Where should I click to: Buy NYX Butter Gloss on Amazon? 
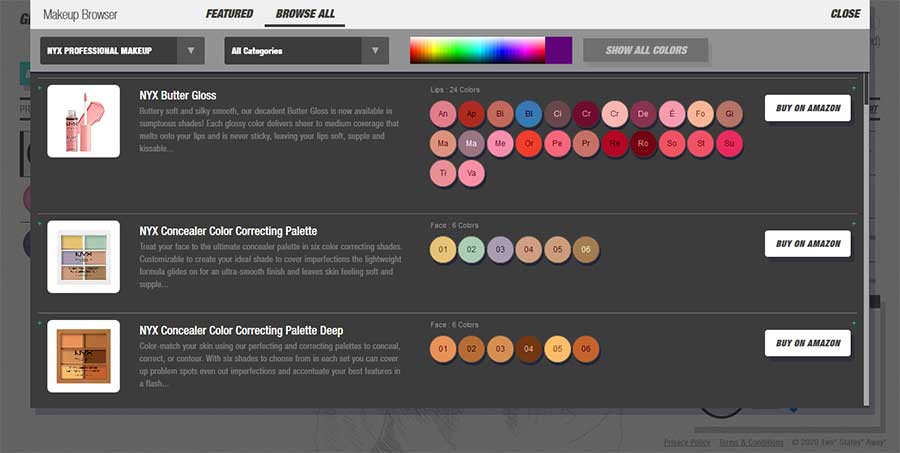(808, 108)
